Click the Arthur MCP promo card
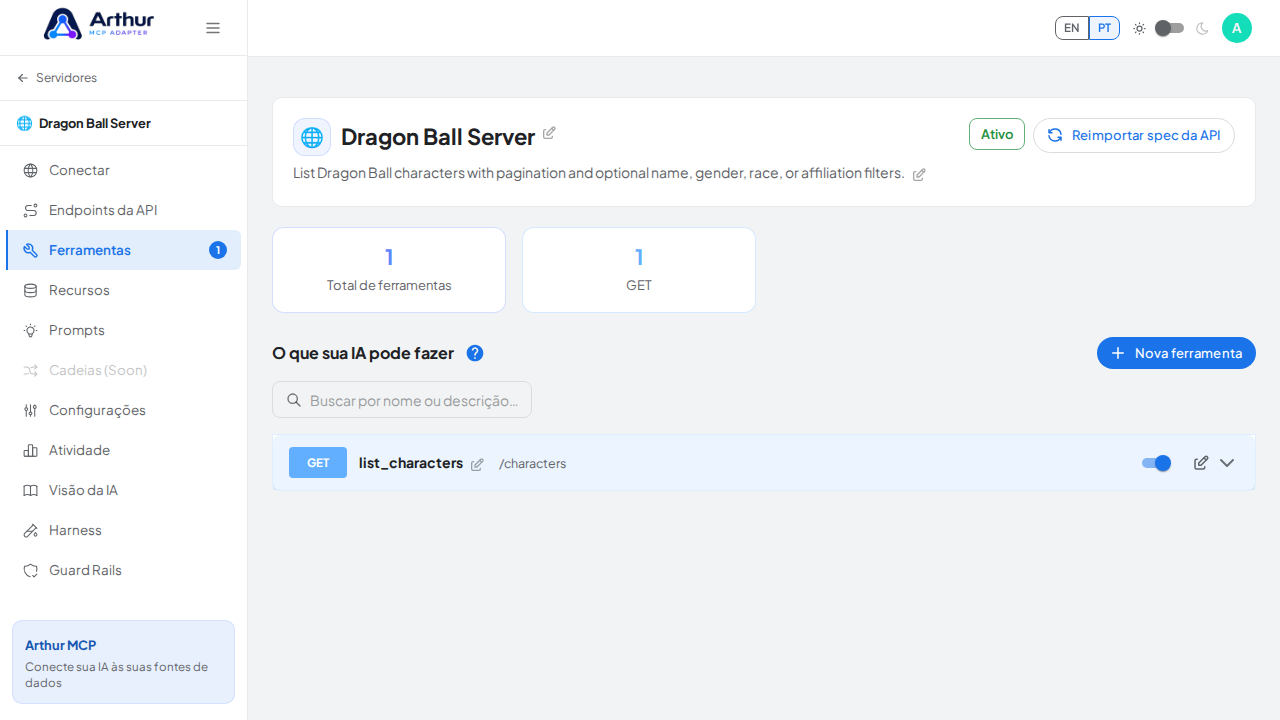1280x720 pixels. tap(123, 662)
